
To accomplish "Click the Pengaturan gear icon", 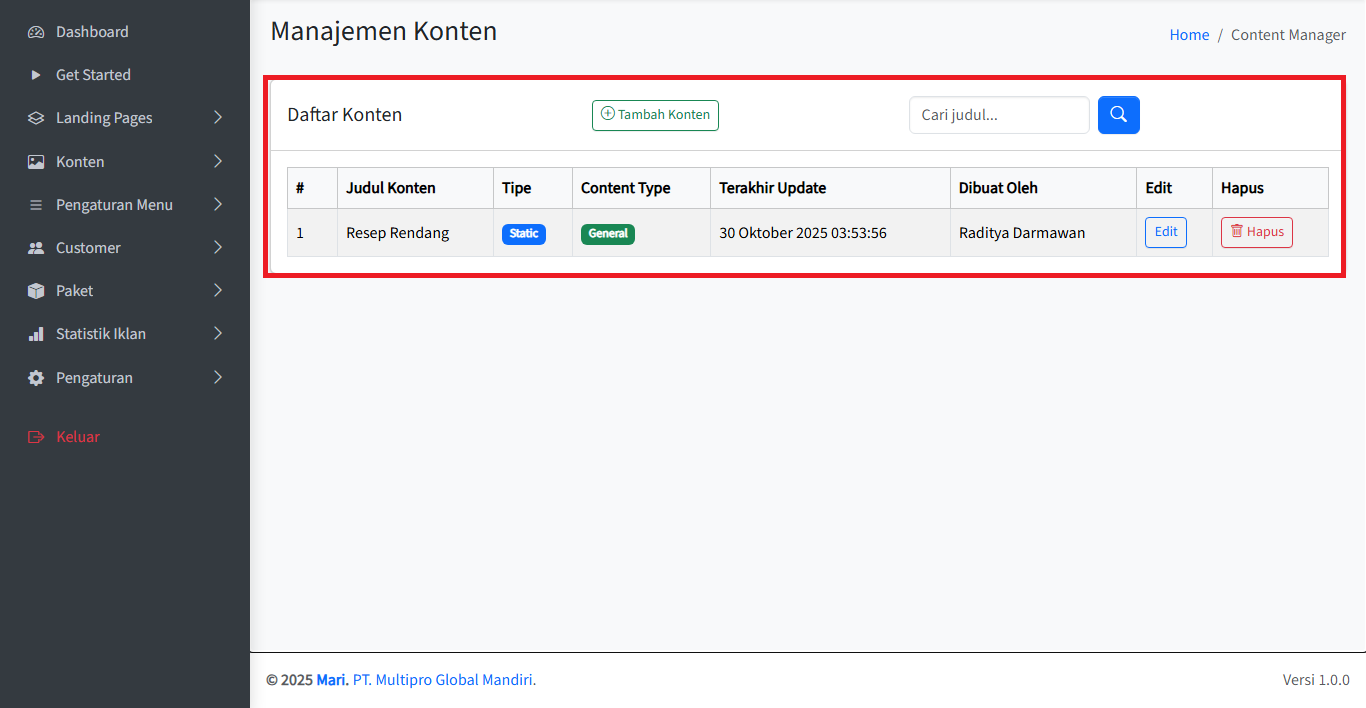I will click(36, 378).
